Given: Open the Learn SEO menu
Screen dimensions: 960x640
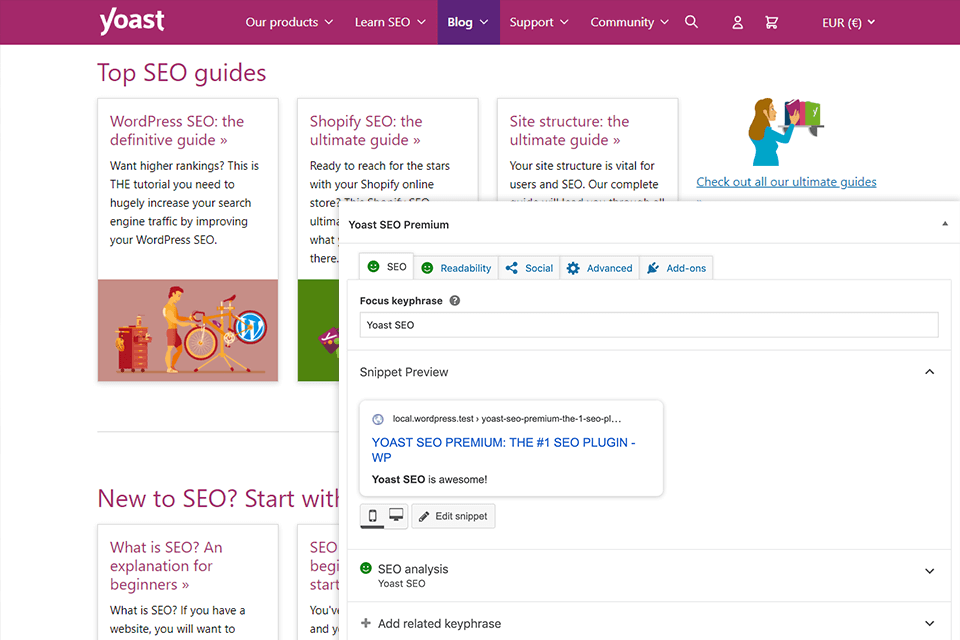Looking at the screenshot, I should (390, 23).
